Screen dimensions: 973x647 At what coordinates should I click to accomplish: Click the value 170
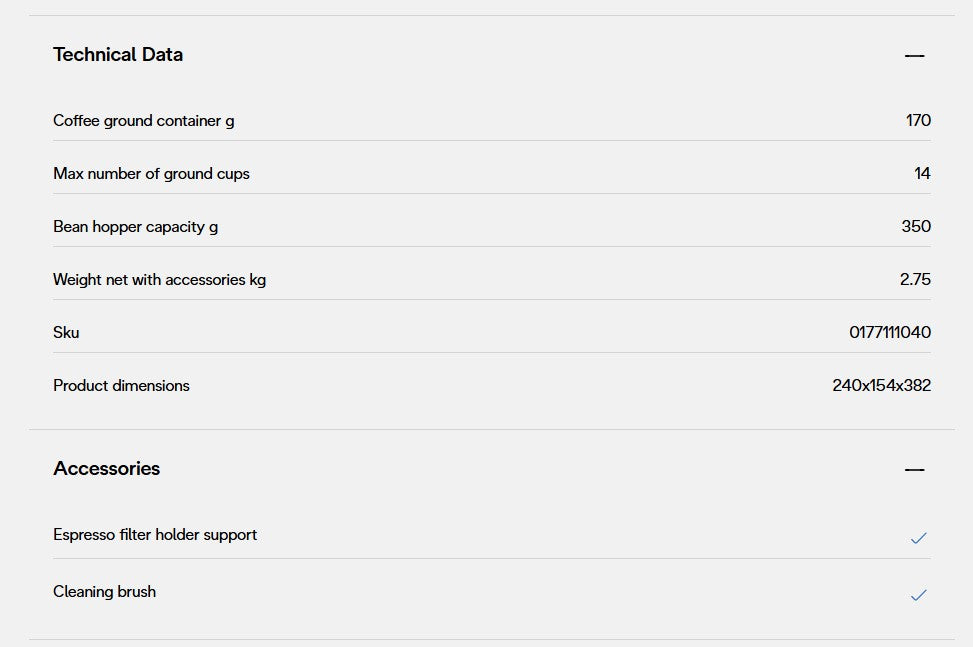[918, 121]
